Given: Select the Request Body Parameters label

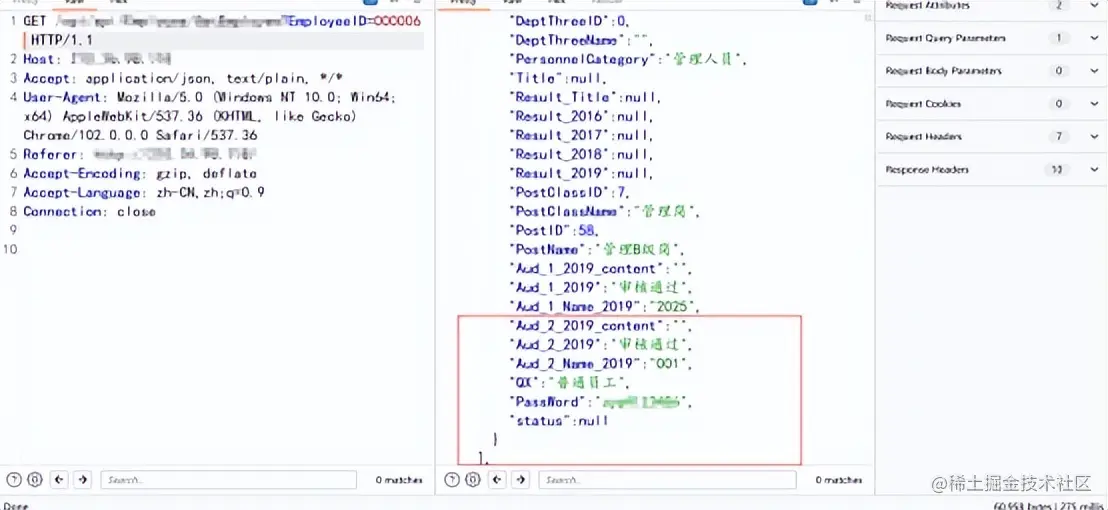Looking at the screenshot, I should (x=943, y=71).
